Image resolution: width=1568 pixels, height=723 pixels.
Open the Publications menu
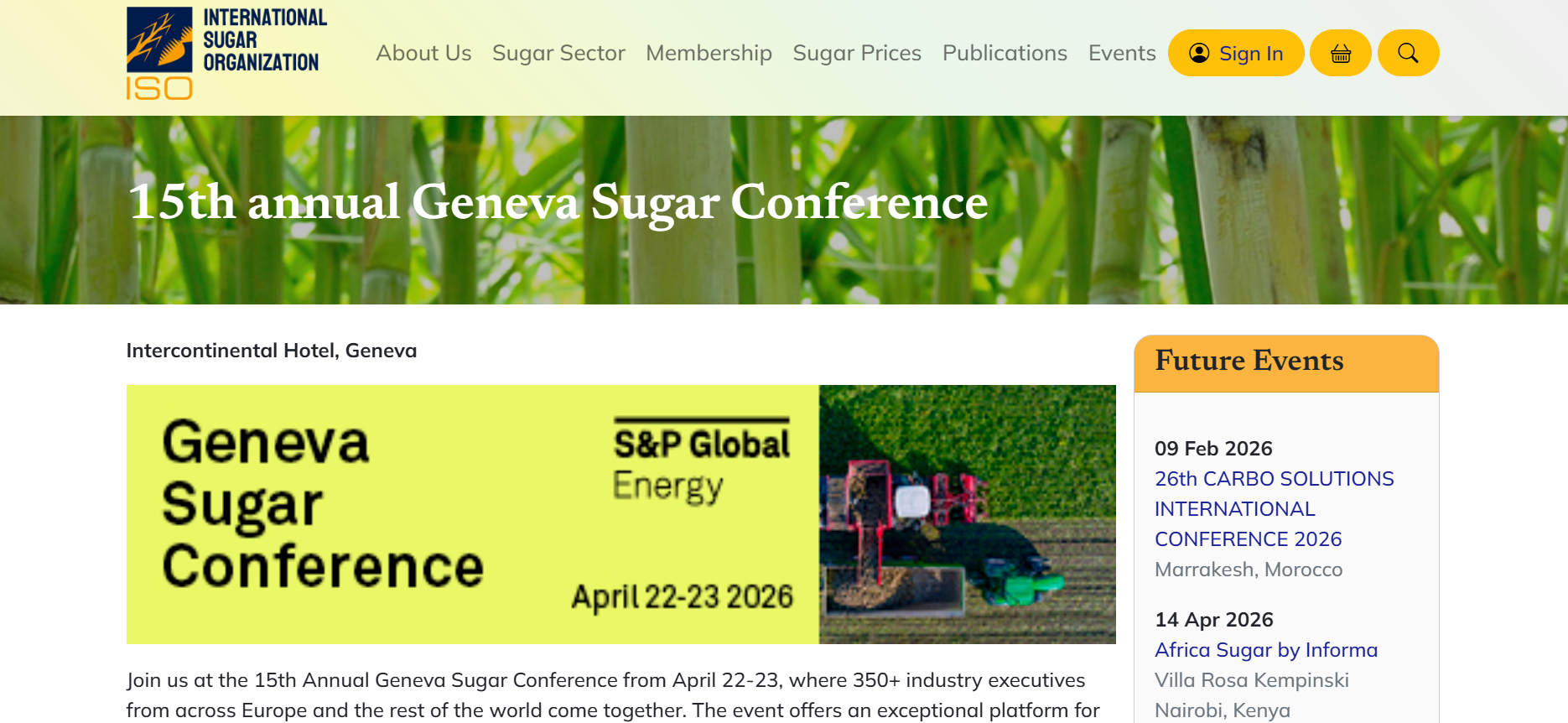(1005, 52)
